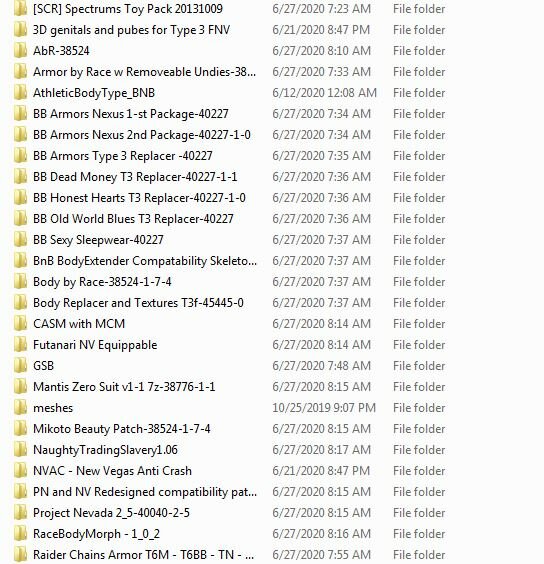Click date 6/27/2020 7:48 AM of GSB
Screen dimensions: 544x564
321,365
